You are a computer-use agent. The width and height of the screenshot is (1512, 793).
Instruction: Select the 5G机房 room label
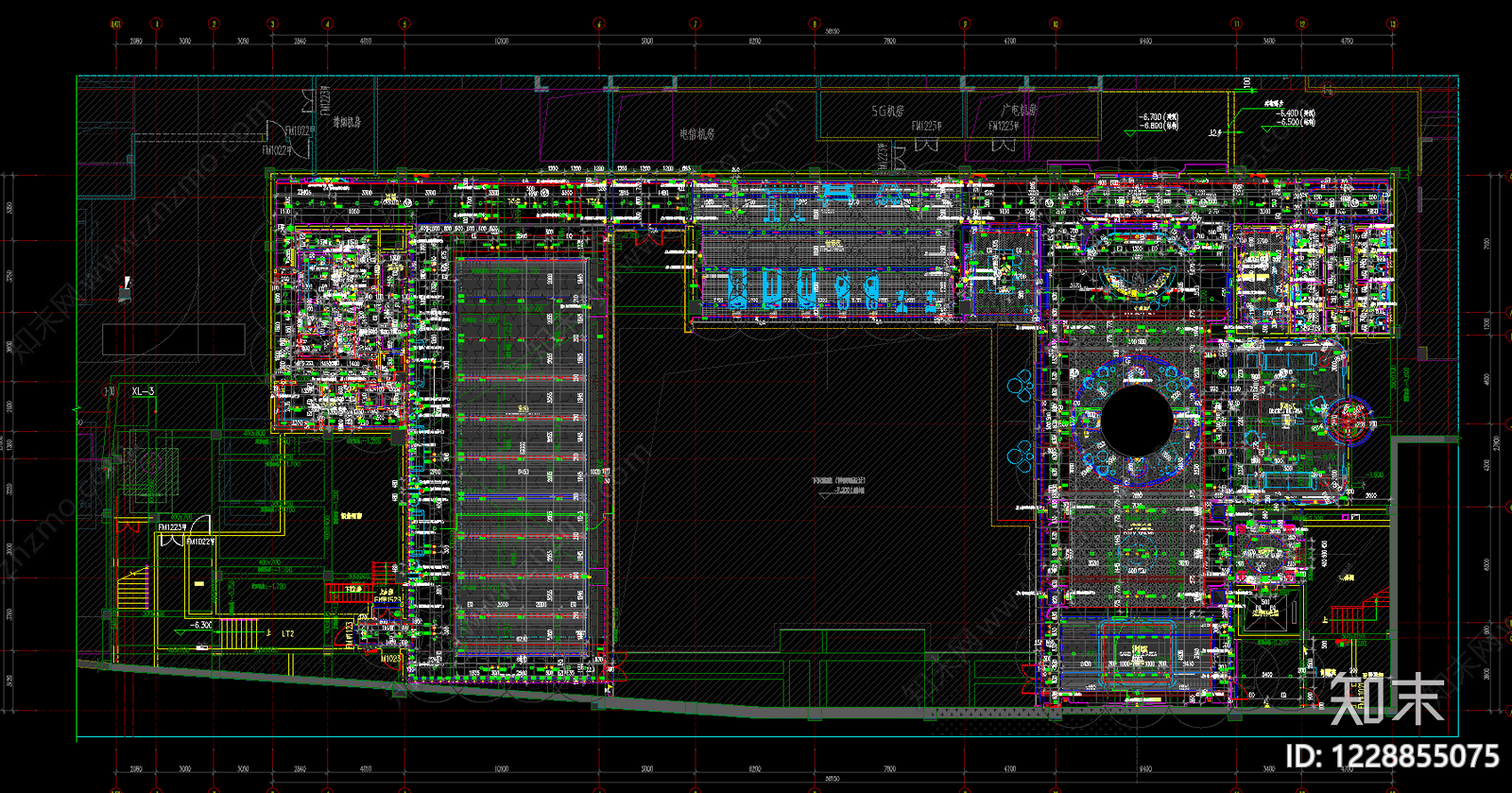887,111
